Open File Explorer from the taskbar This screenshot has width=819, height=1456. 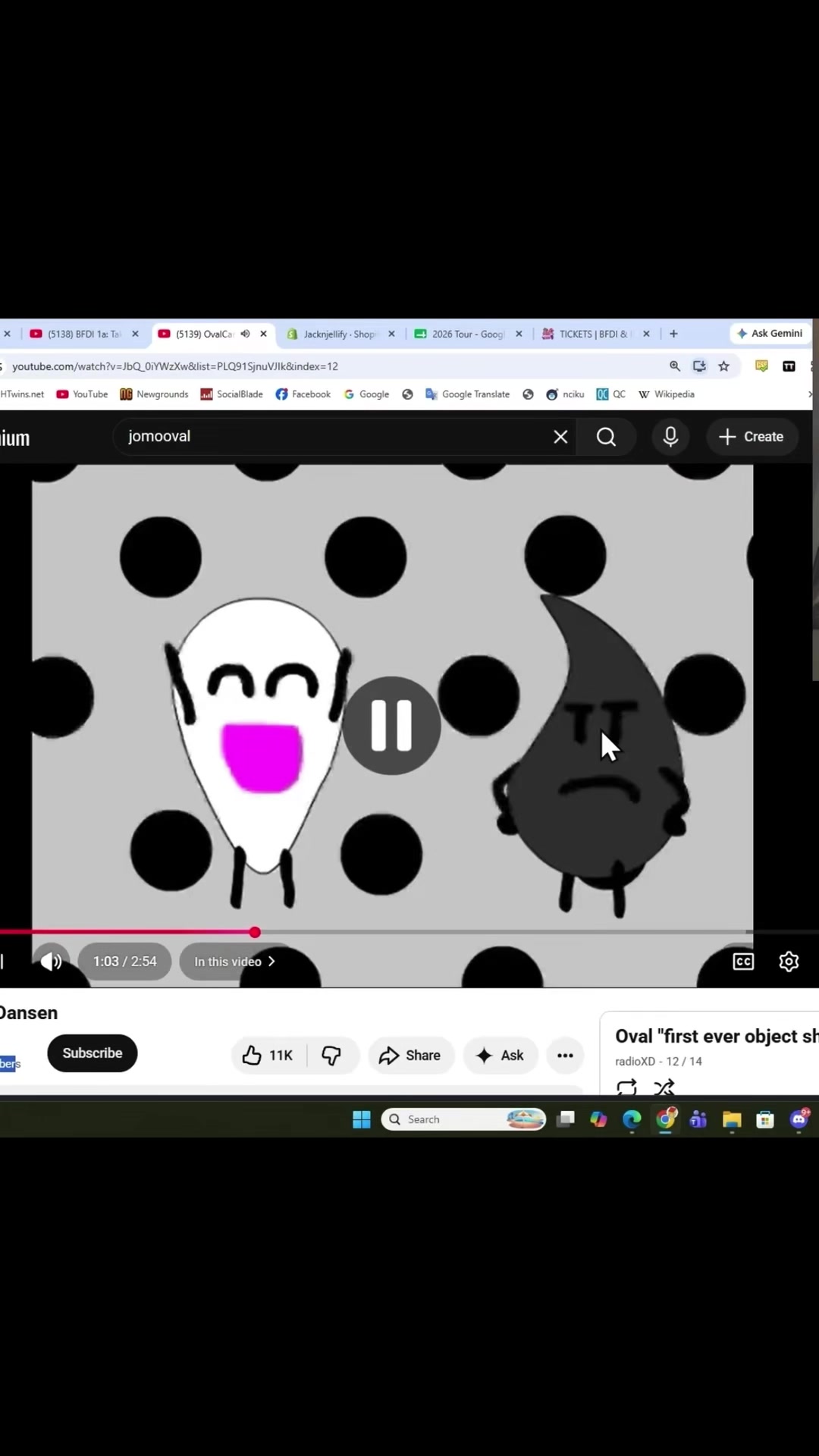point(732,1119)
